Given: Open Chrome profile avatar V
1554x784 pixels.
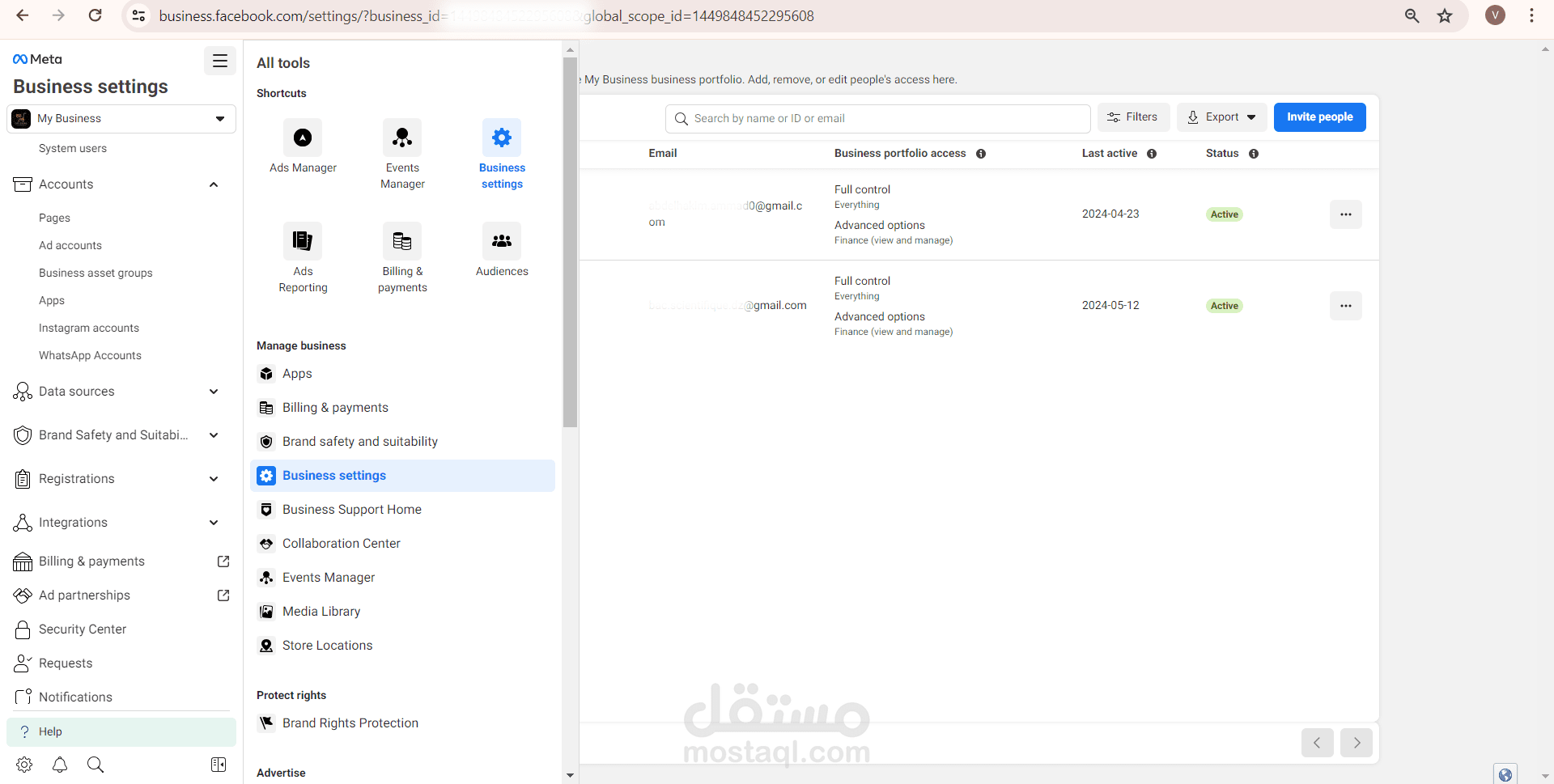Looking at the screenshot, I should [x=1495, y=15].
